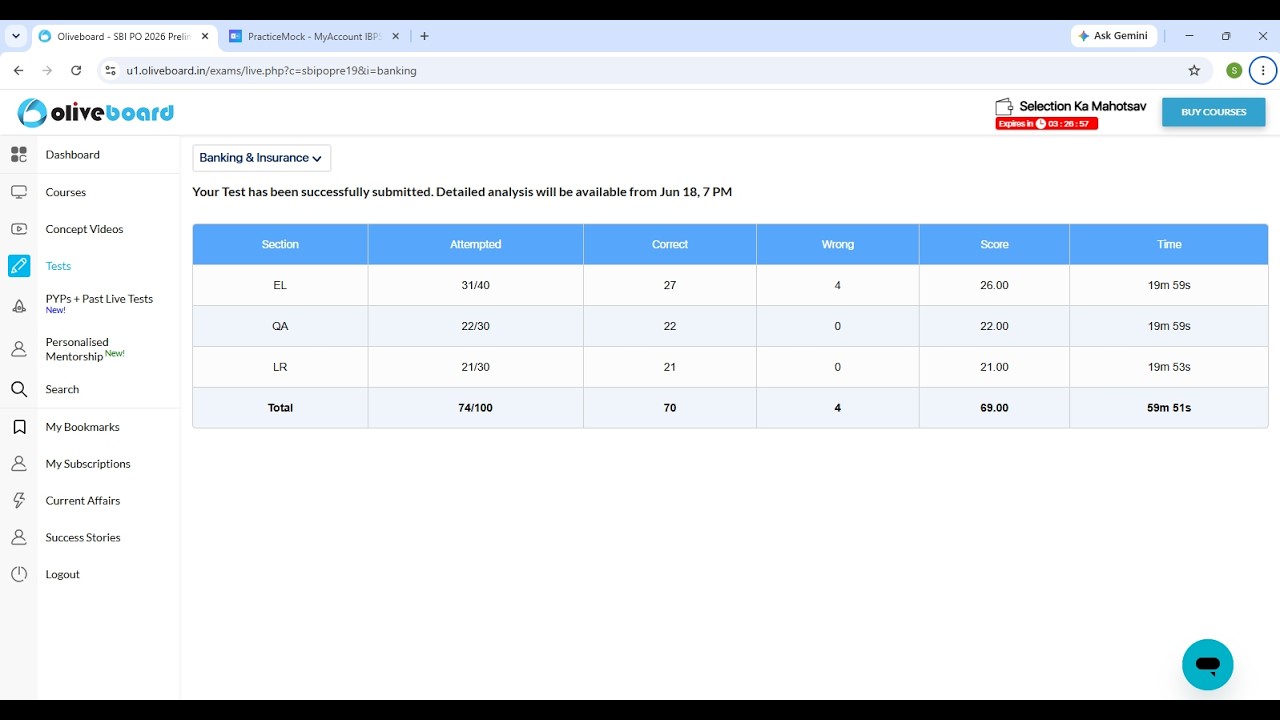1280x720 pixels.
Task: Expand Banking & Insurance dropdown
Action: [261, 158]
